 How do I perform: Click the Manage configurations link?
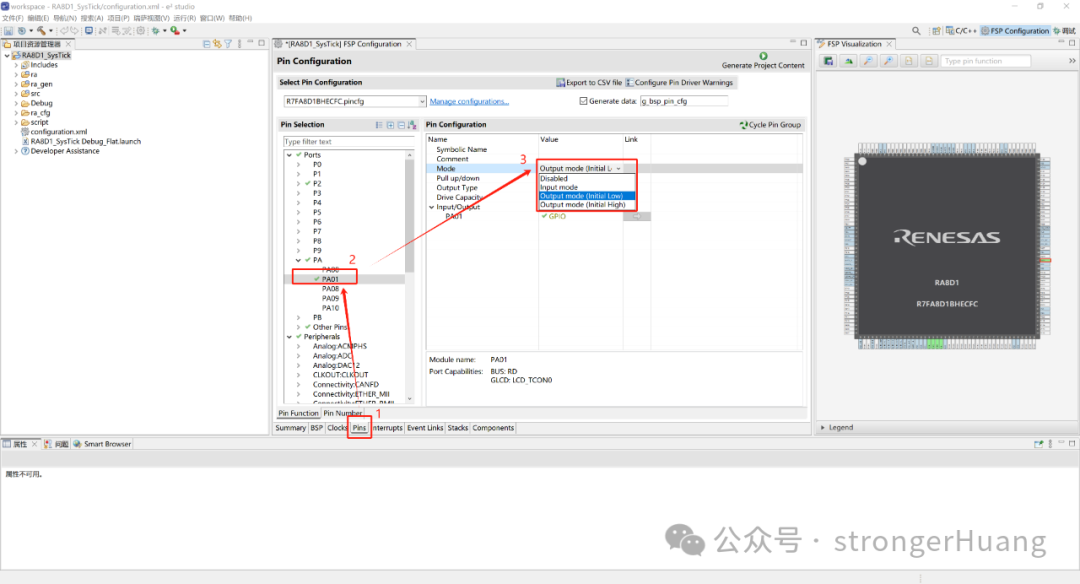[469, 101]
